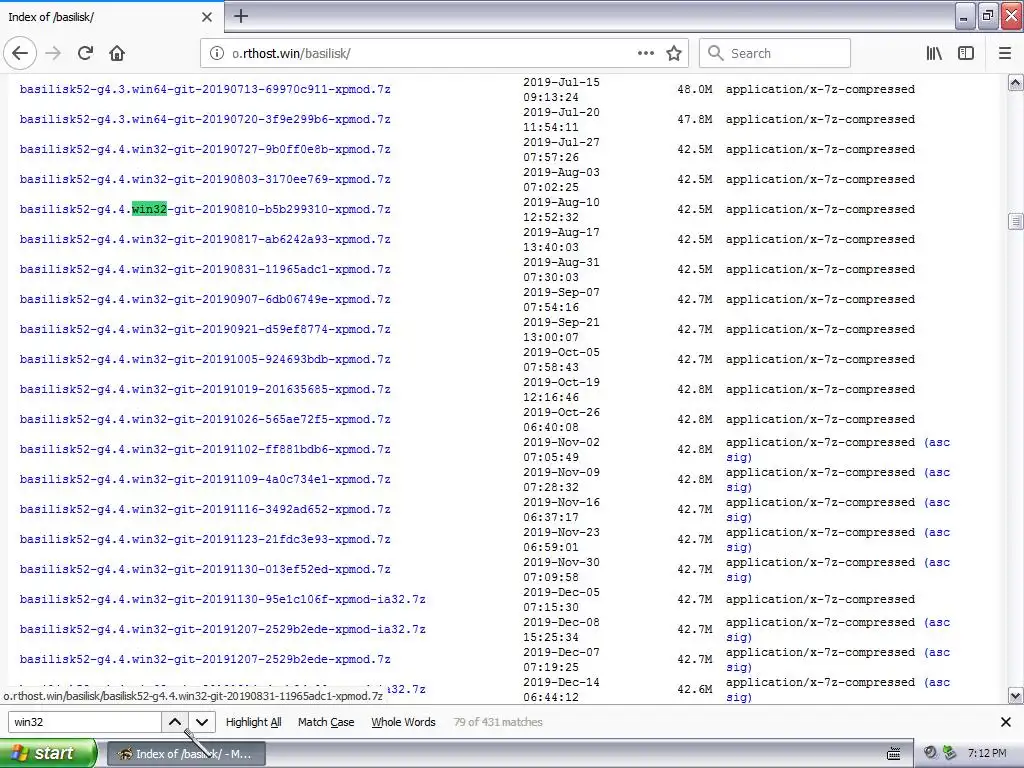Click the vertical scrollbar thumb
This screenshot has height=768, width=1024.
click(1015, 221)
